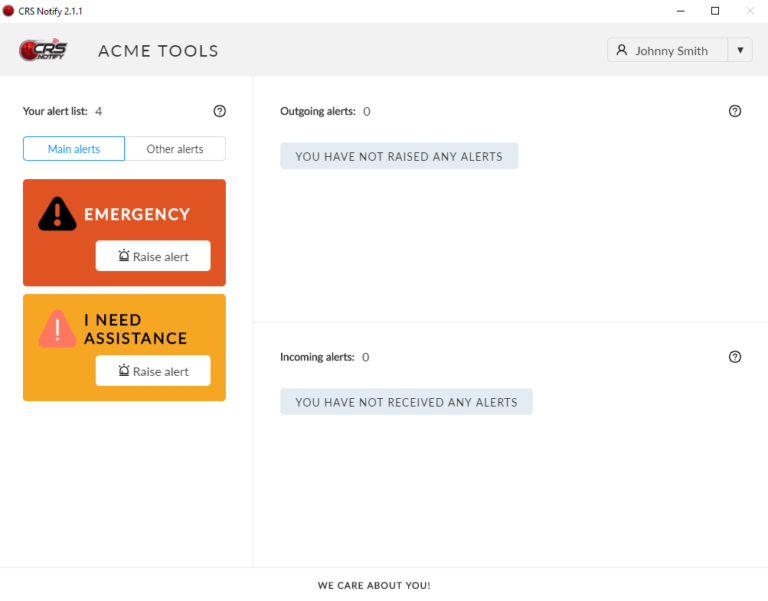This screenshot has height=601, width=768.
Task: Click the 'You have not raised any alerts' banner
Action: (x=399, y=156)
